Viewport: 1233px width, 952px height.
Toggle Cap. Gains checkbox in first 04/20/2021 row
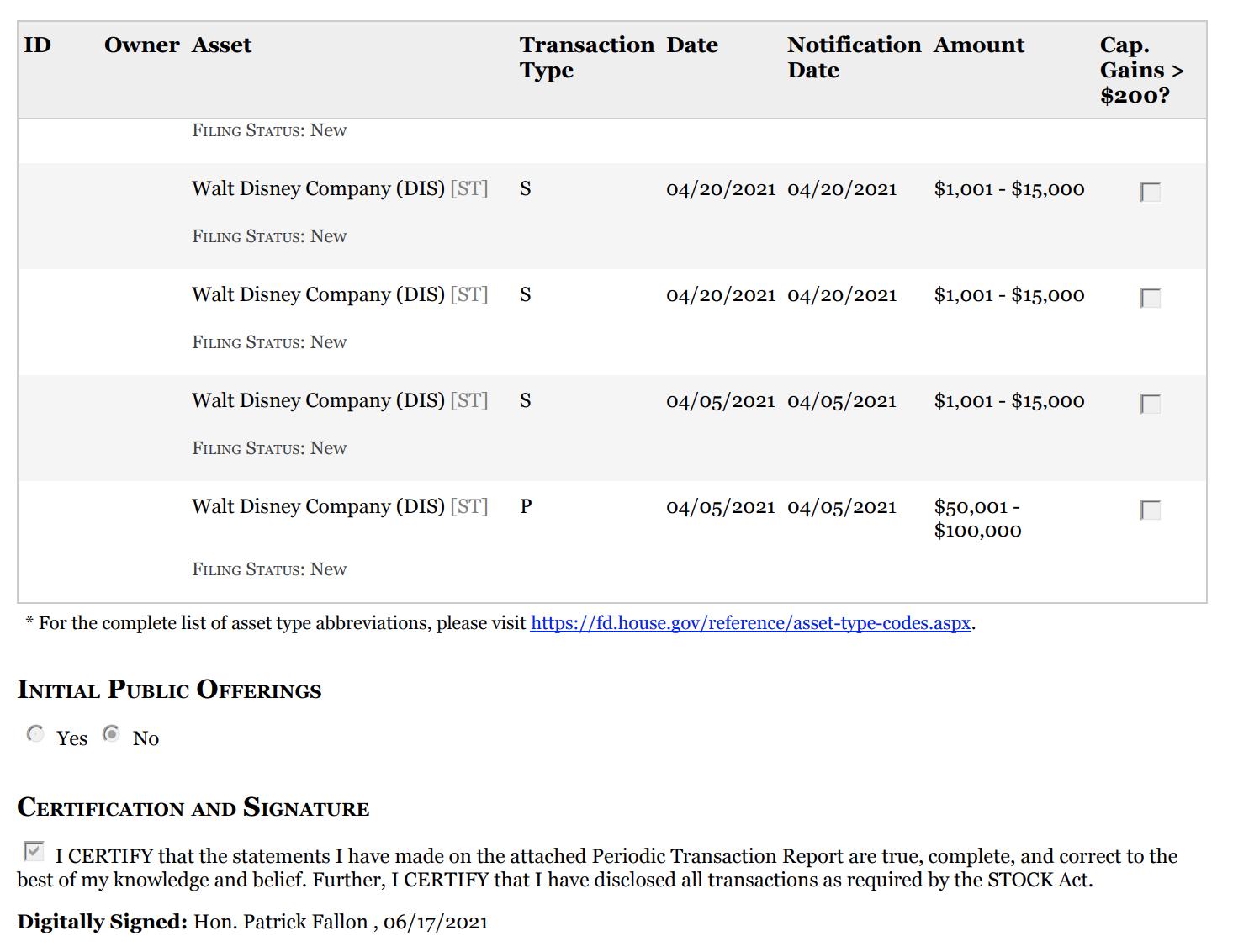click(x=1150, y=192)
